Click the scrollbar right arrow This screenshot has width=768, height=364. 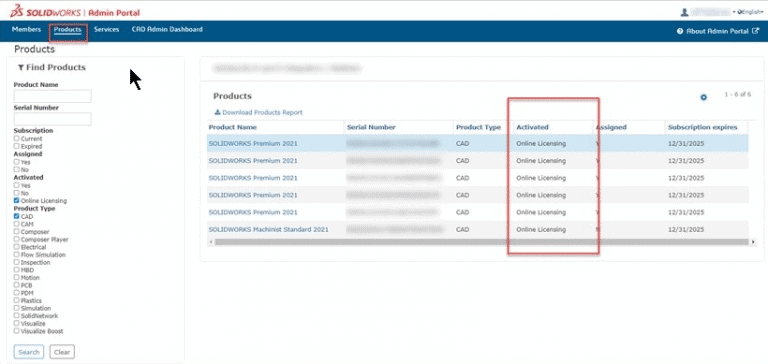pyautogui.click(x=753, y=242)
